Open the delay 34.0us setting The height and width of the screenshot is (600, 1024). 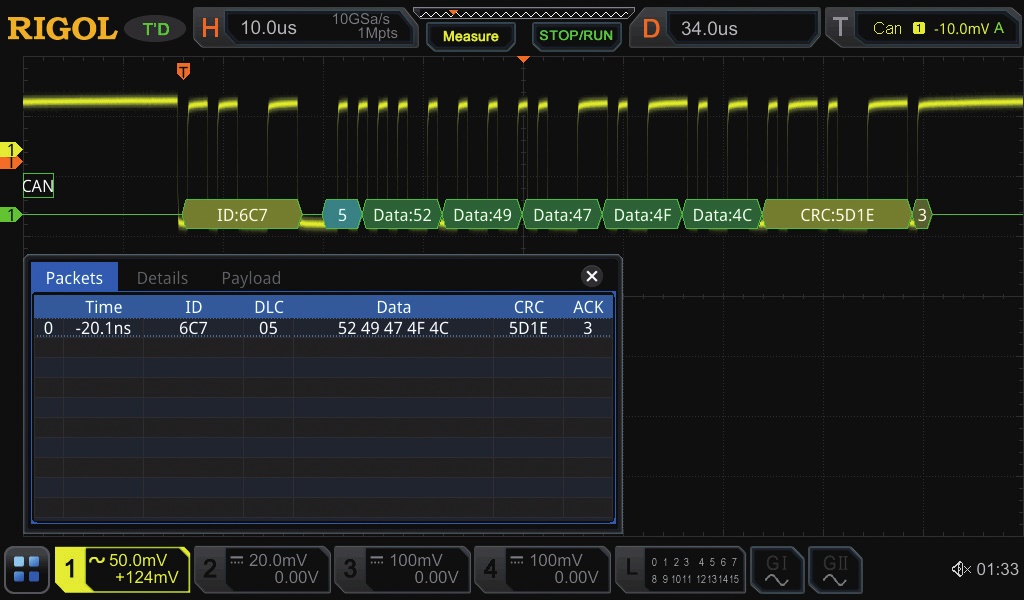coord(726,28)
